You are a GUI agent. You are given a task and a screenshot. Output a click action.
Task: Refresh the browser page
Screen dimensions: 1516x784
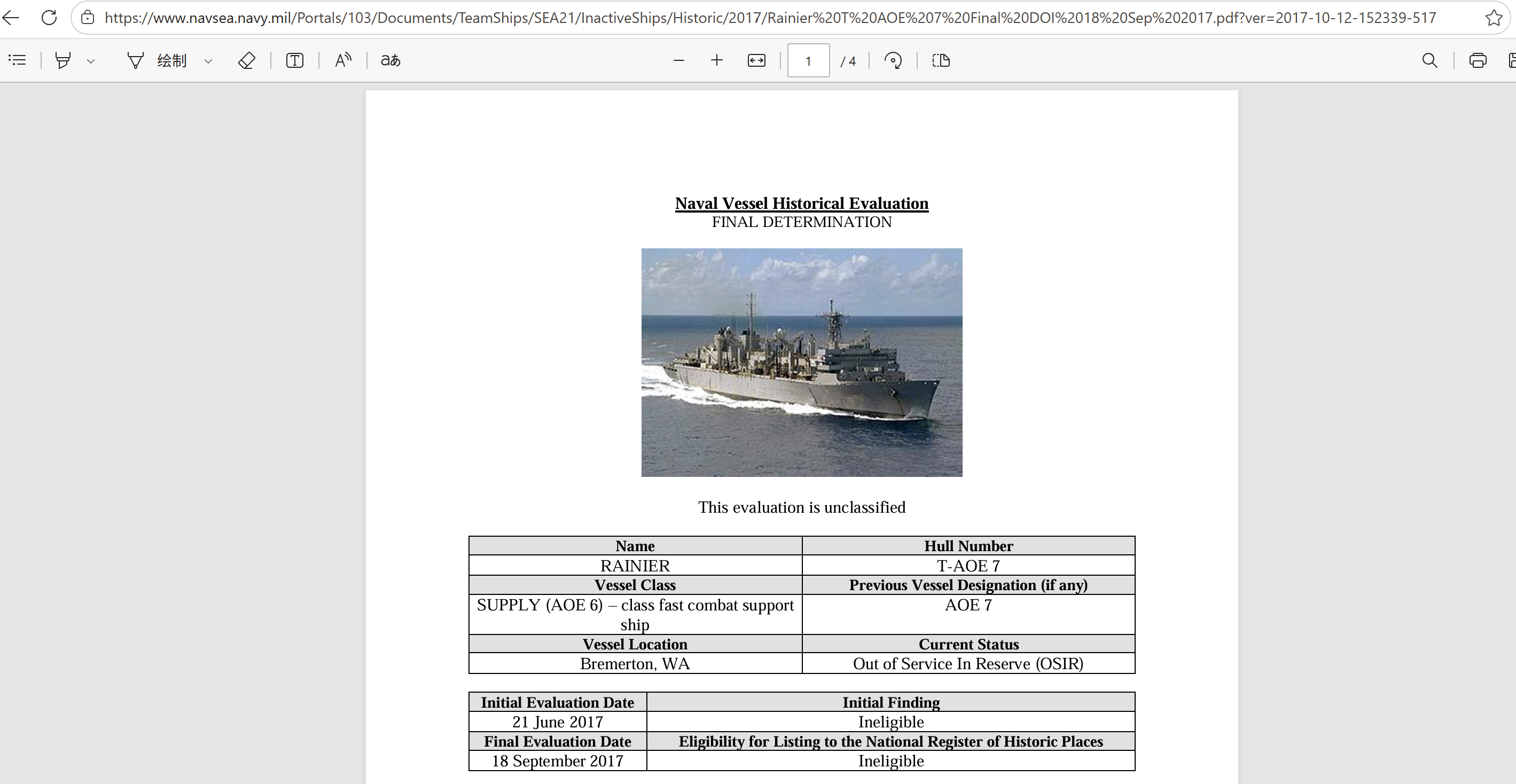[x=50, y=18]
